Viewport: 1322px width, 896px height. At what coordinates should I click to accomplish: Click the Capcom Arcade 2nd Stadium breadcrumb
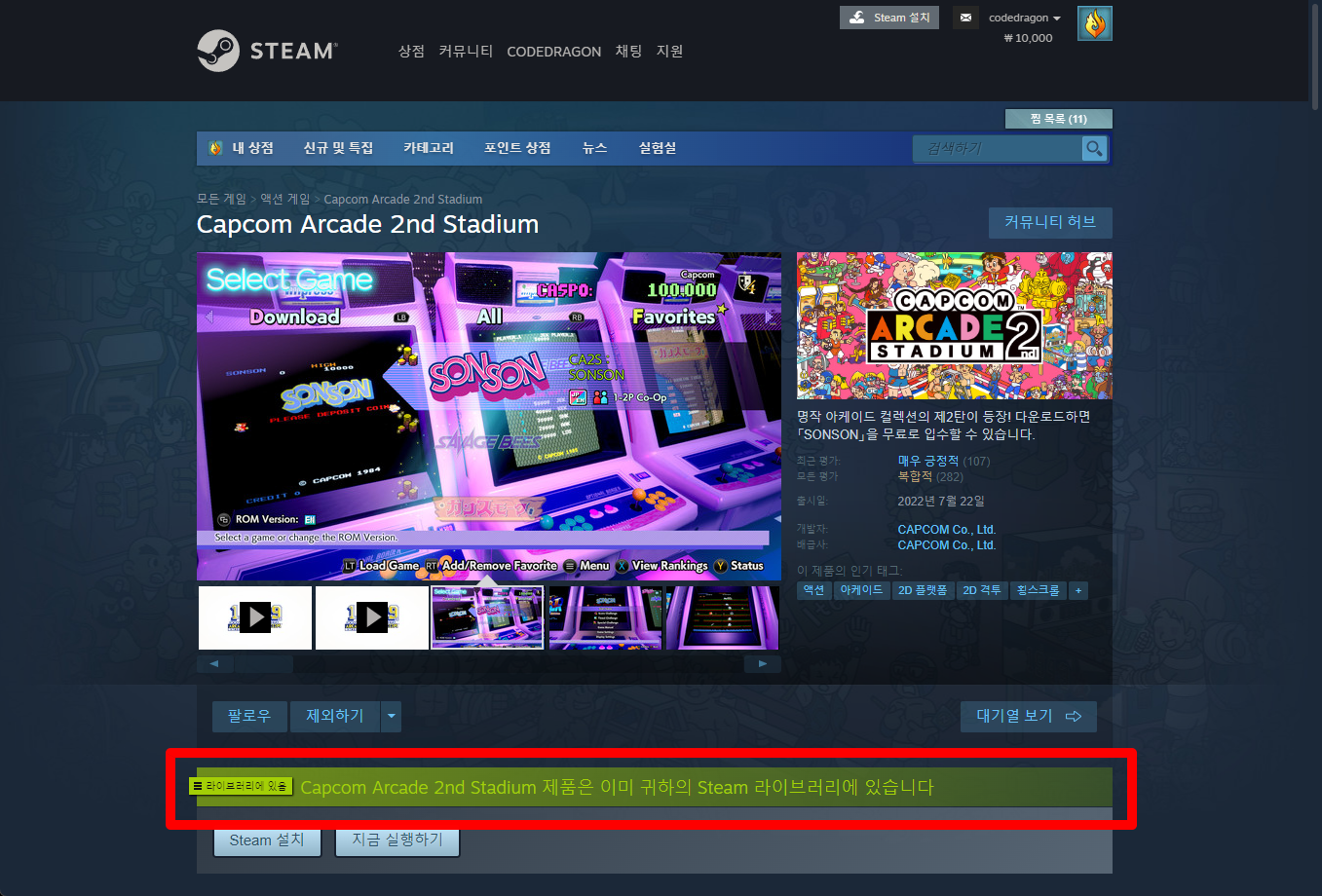tap(403, 199)
